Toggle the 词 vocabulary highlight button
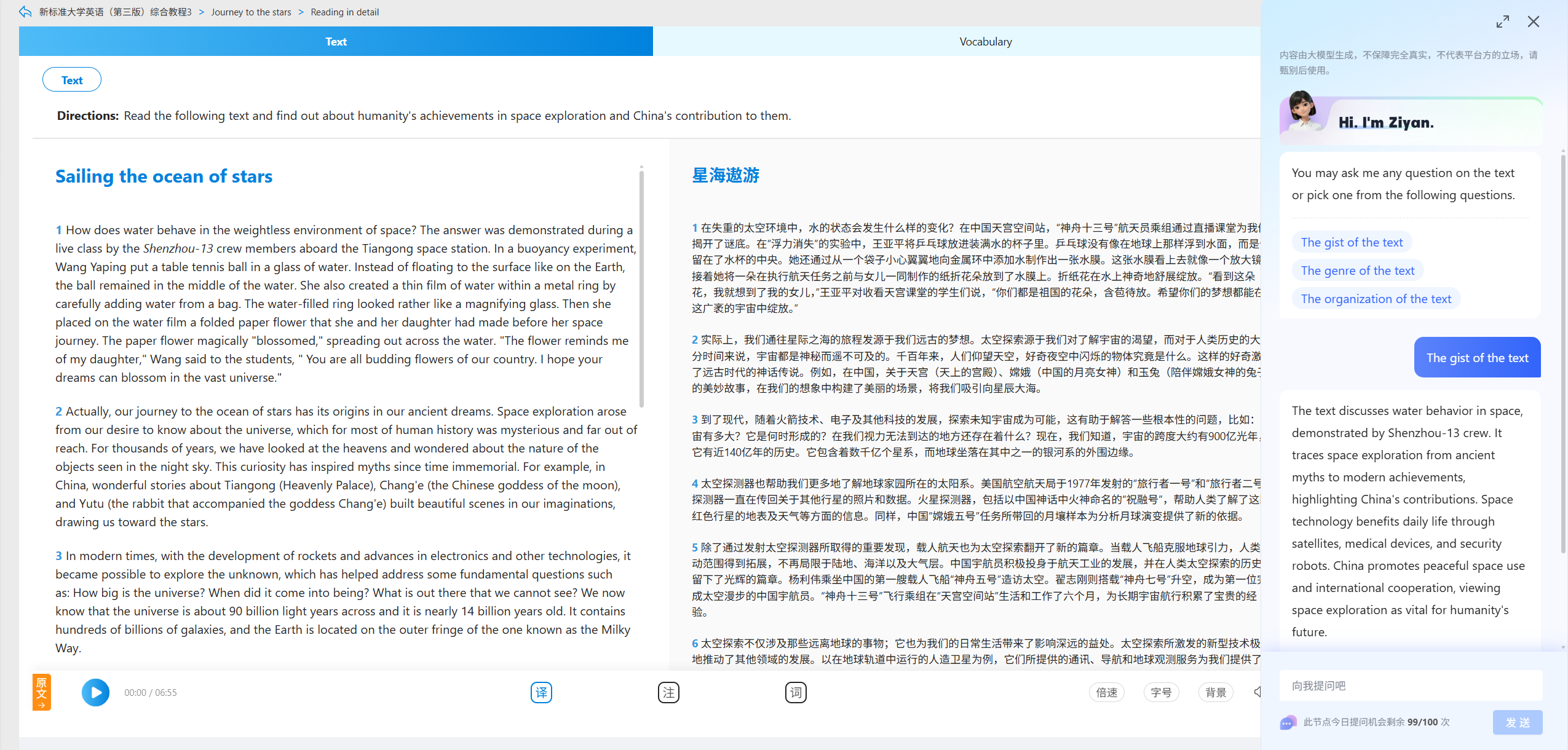 pyautogui.click(x=796, y=692)
